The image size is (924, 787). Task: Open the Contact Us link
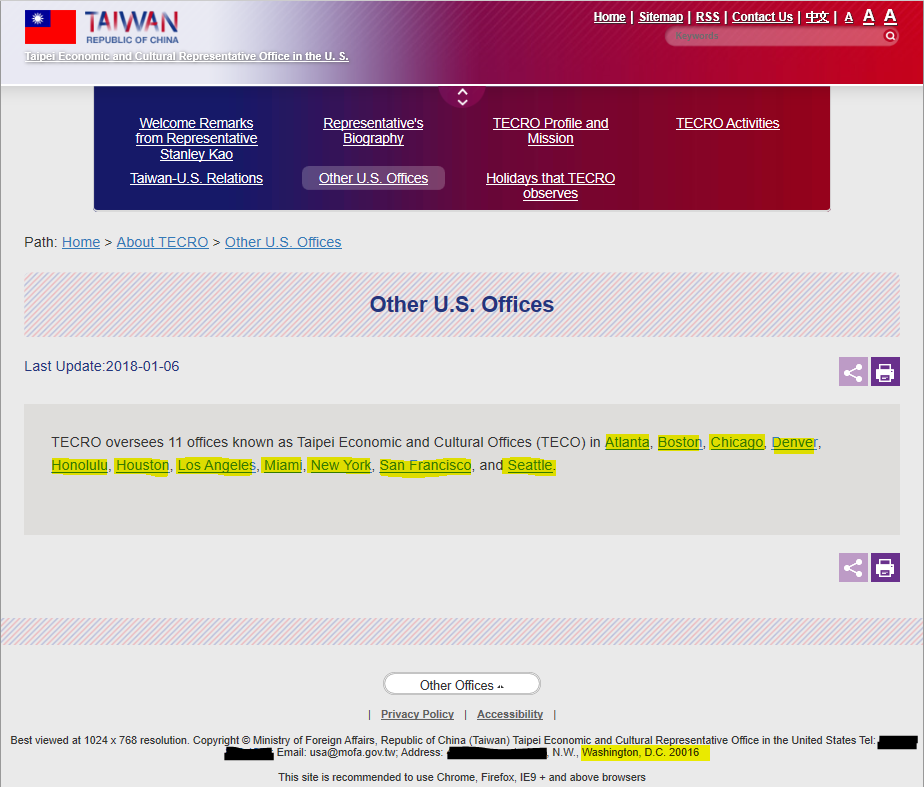(762, 17)
